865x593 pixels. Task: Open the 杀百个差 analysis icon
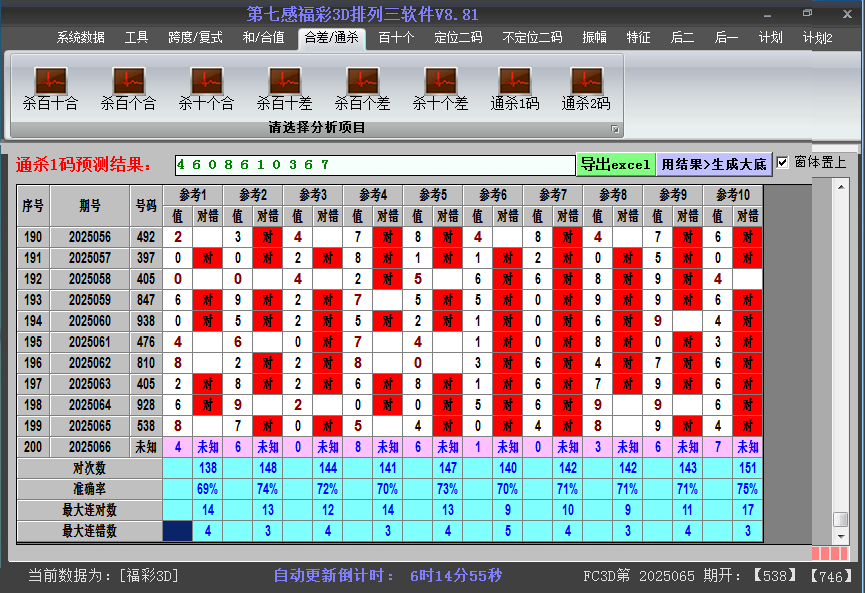point(362,89)
